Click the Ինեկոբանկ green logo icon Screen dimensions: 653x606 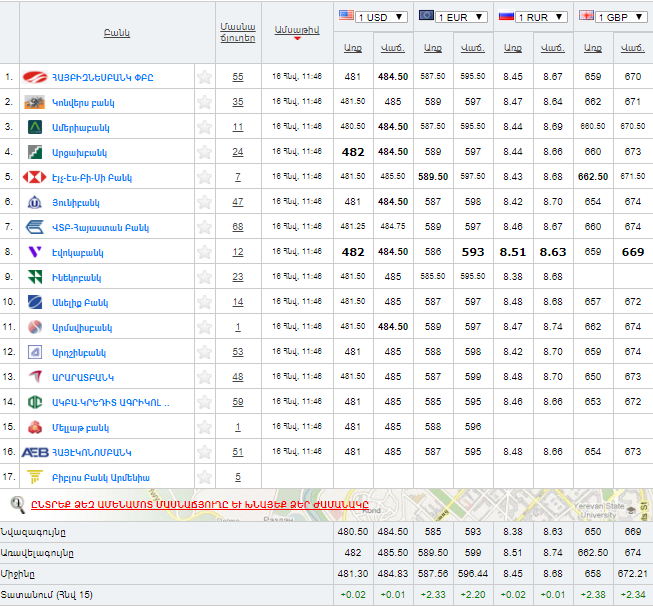35,277
